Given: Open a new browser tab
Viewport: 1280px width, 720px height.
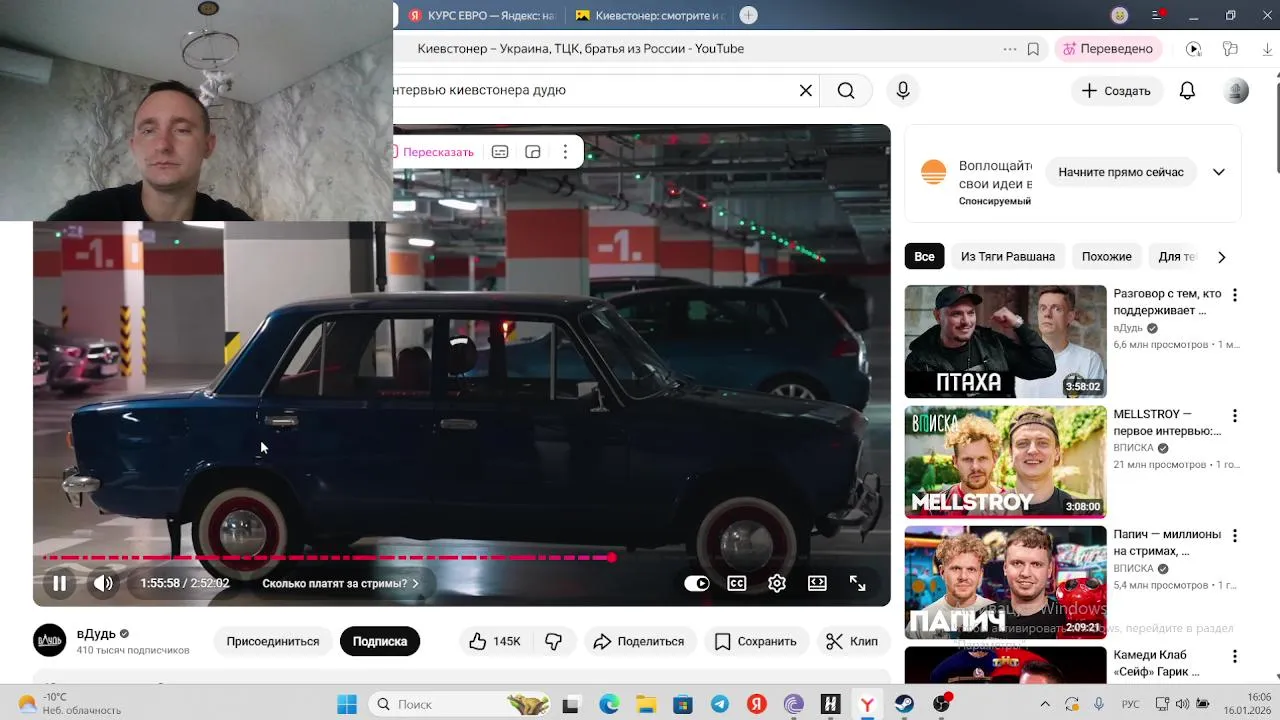Looking at the screenshot, I should (748, 15).
